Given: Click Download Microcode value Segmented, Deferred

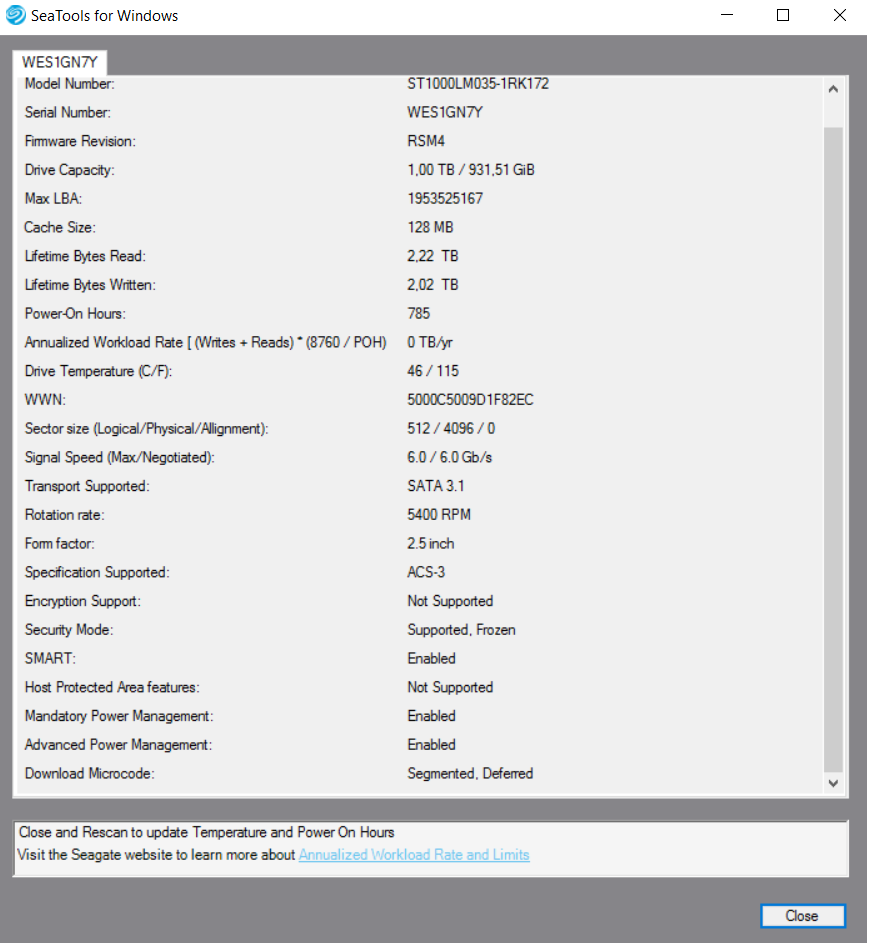Looking at the screenshot, I should (x=470, y=773).
